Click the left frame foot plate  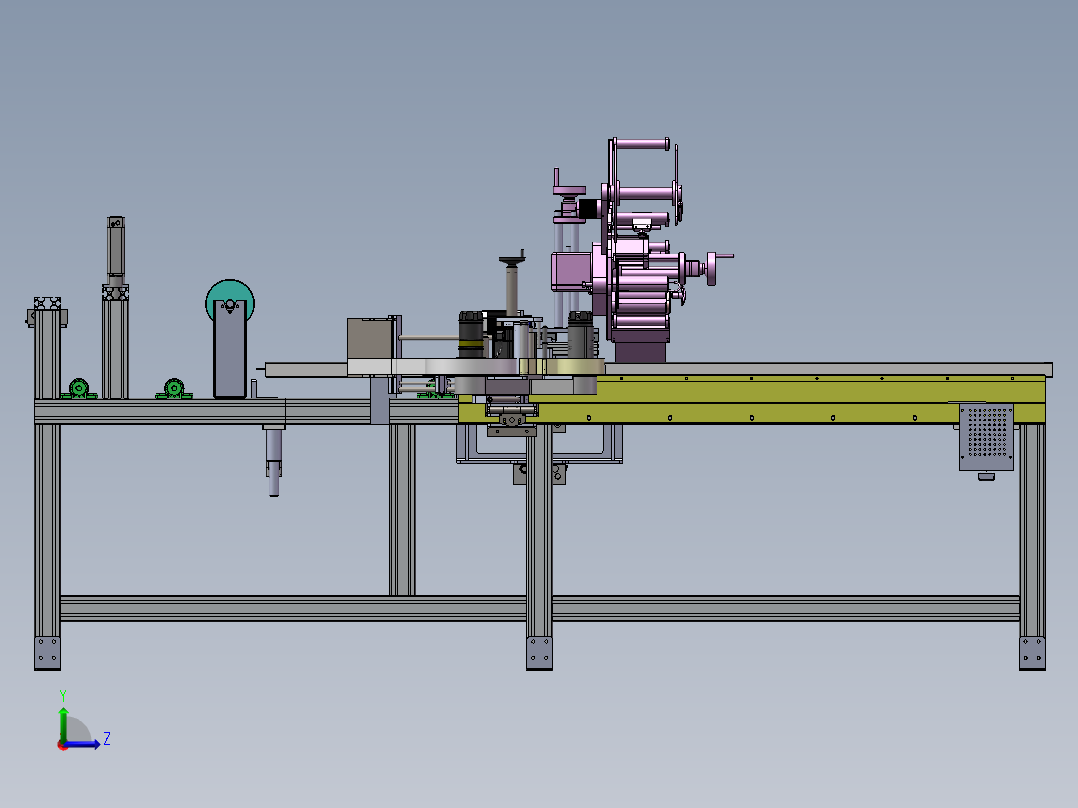[x=47, y=653]
